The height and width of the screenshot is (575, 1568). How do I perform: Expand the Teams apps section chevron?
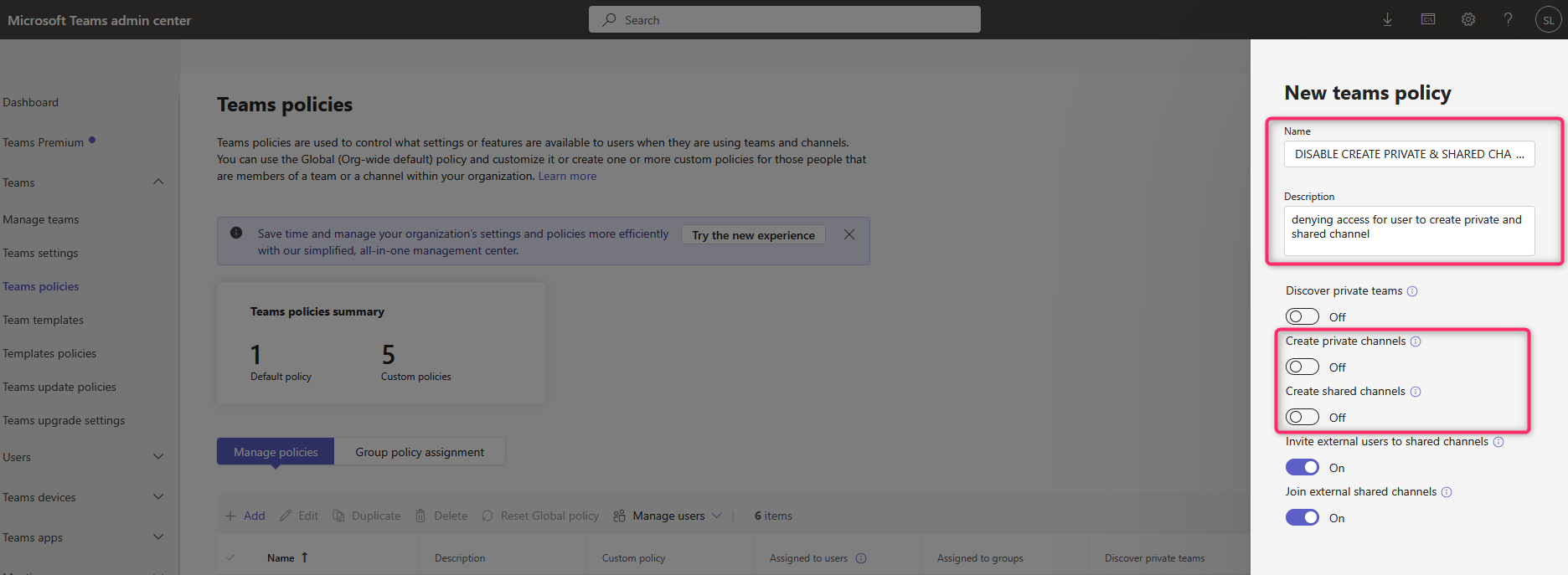click(158, 537)
